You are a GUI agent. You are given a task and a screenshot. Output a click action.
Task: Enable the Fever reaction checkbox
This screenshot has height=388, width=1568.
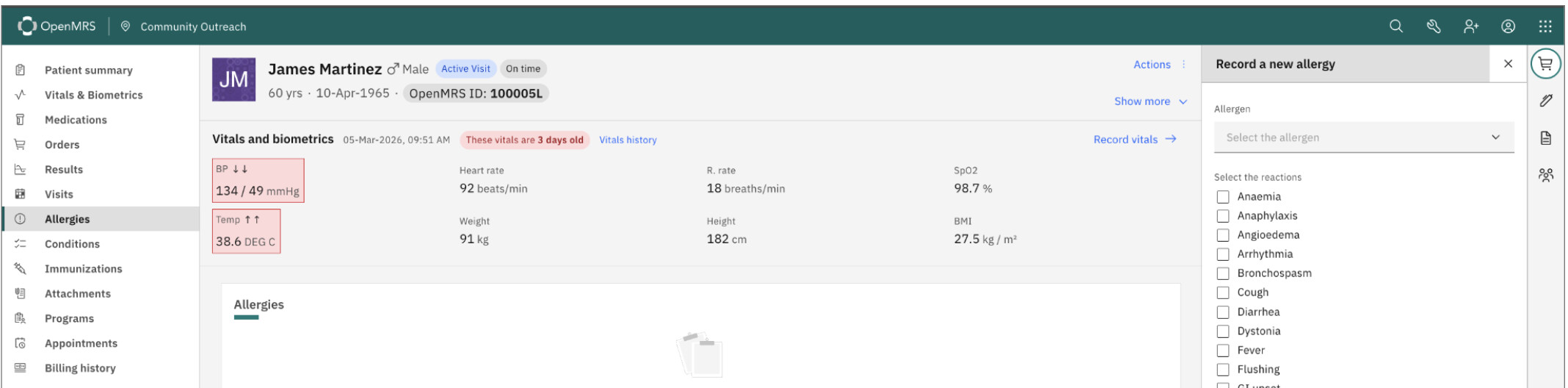coord(1223,351)
